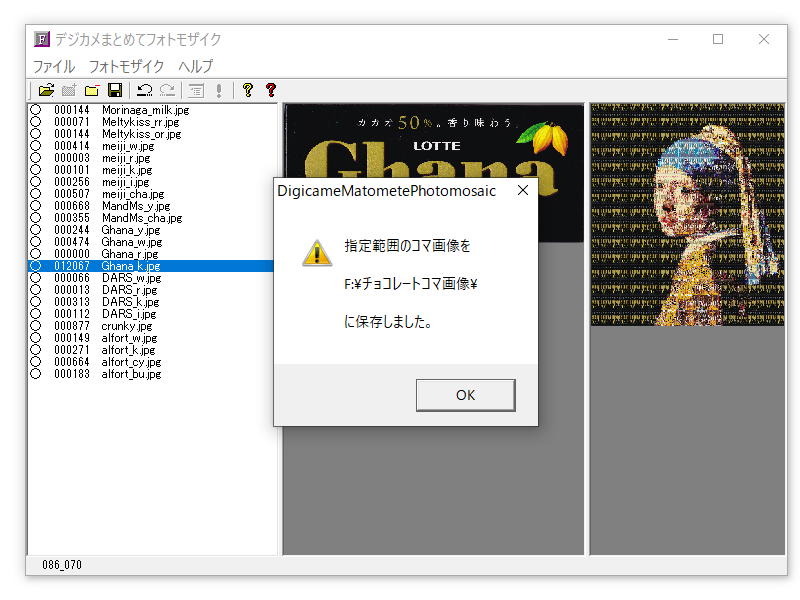Viewport: 800px width, 600px height.
Task: Click the count 000668 in the list
Action: coord(72,206)
